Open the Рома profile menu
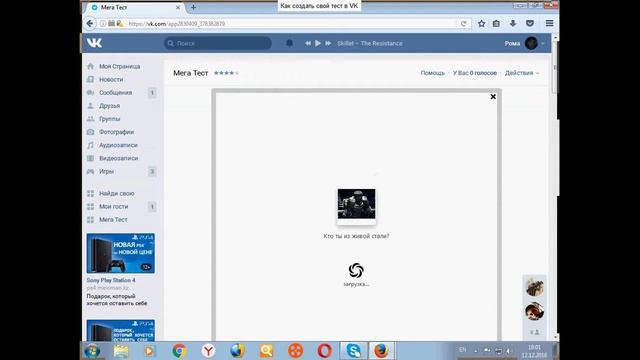This screenshot has width=640, height=360. pos(524,43)
